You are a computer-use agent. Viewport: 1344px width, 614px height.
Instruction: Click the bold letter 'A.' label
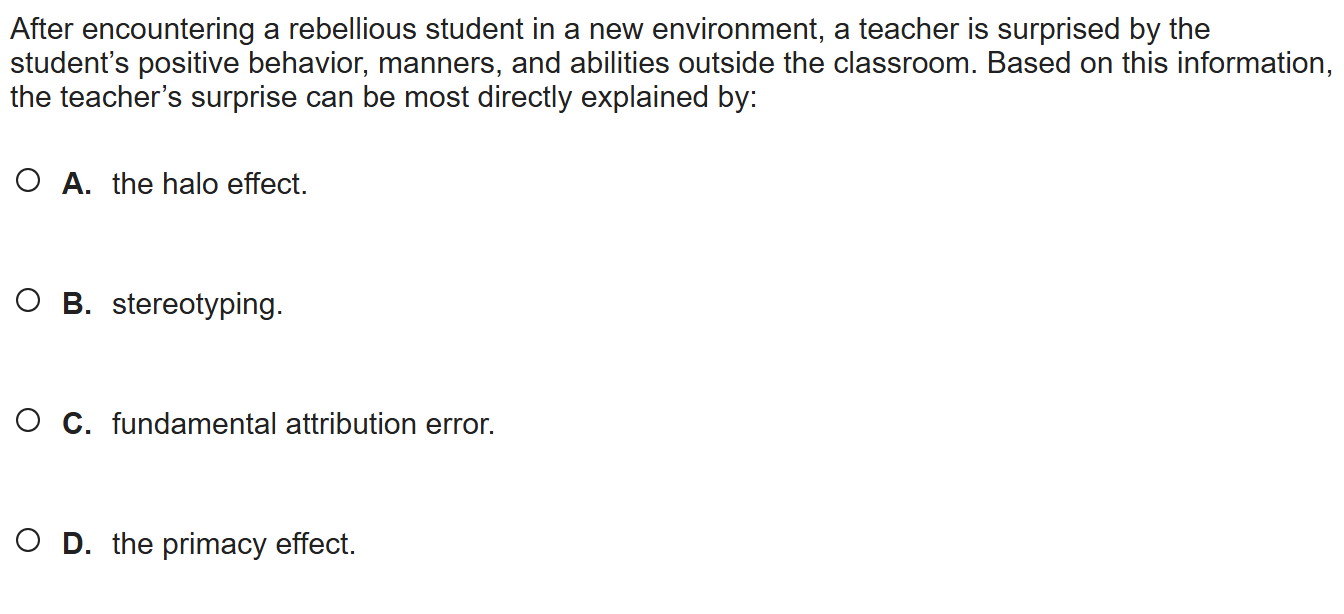coord(77,184)
